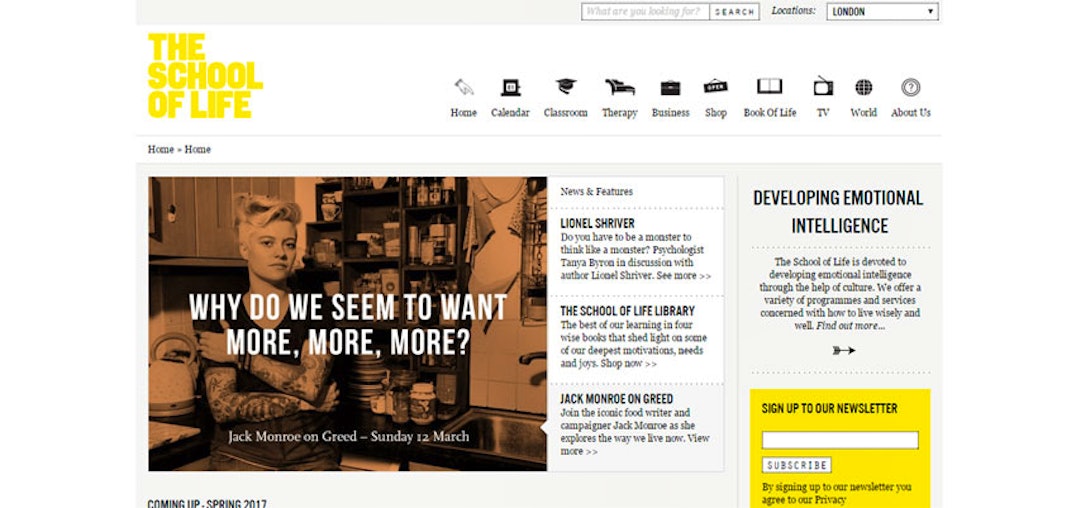Open the World menu label

tap(863, 113)
